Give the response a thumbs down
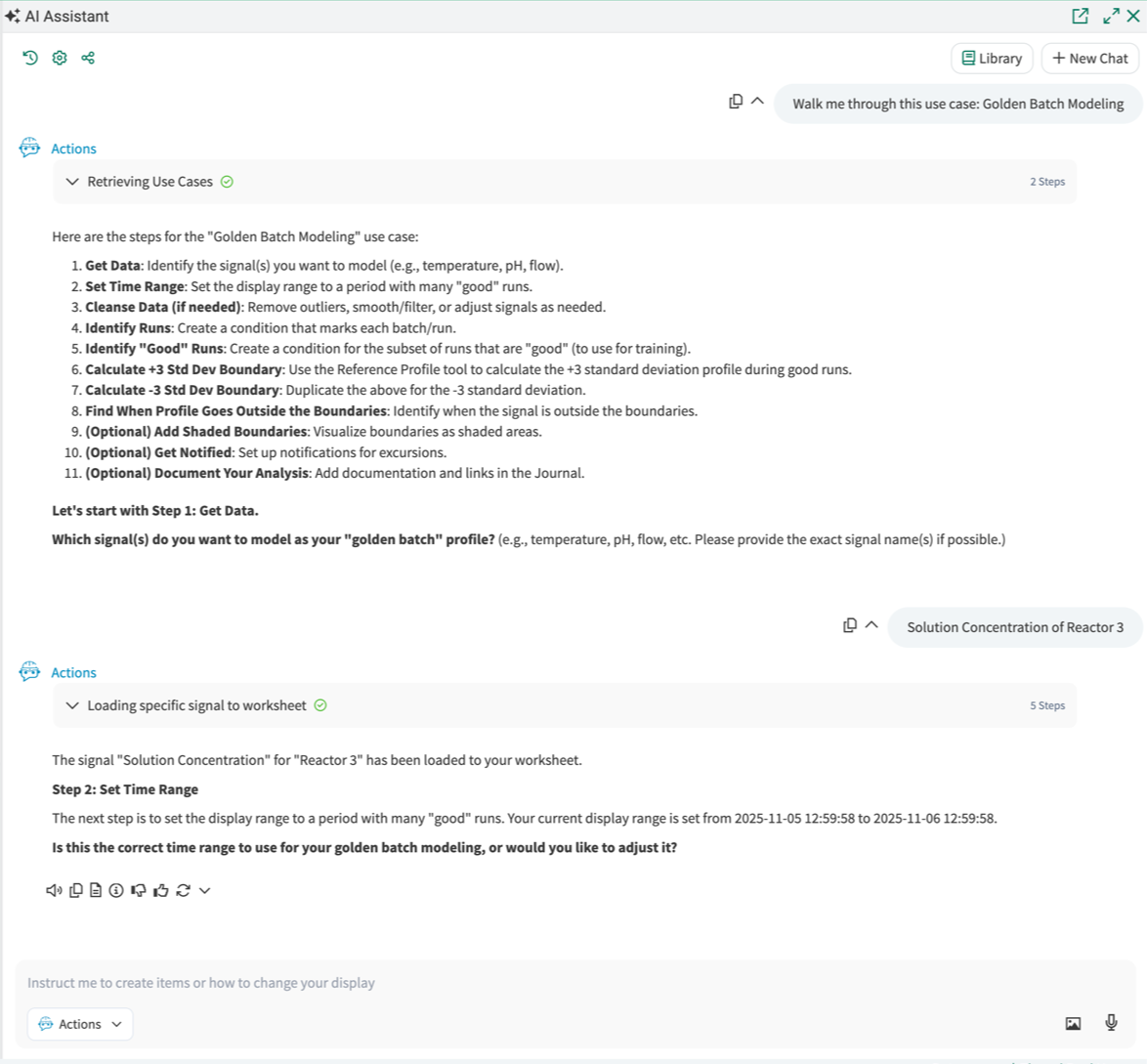Viewport: 1147px width, 1064px height. coord(139,890)
